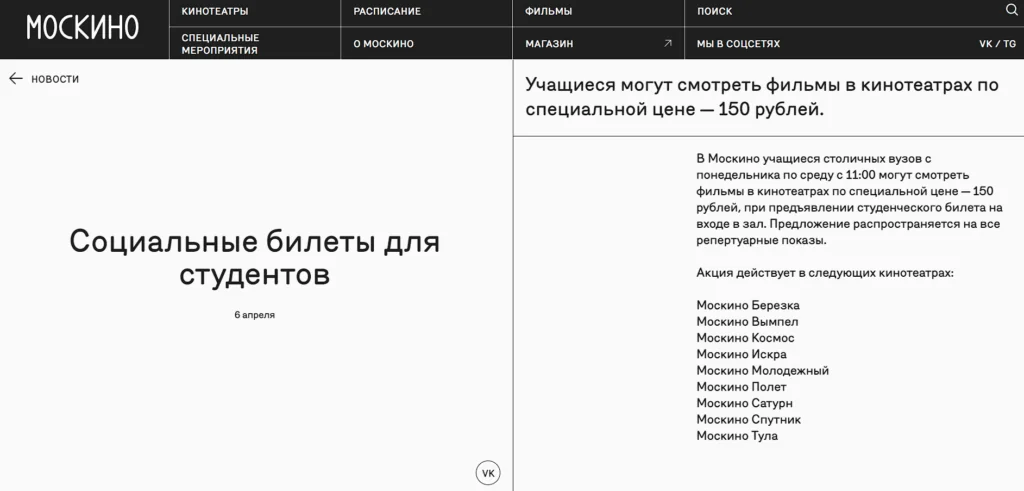
Task: Open the Магазин menu item
Action: pos(549,44)
